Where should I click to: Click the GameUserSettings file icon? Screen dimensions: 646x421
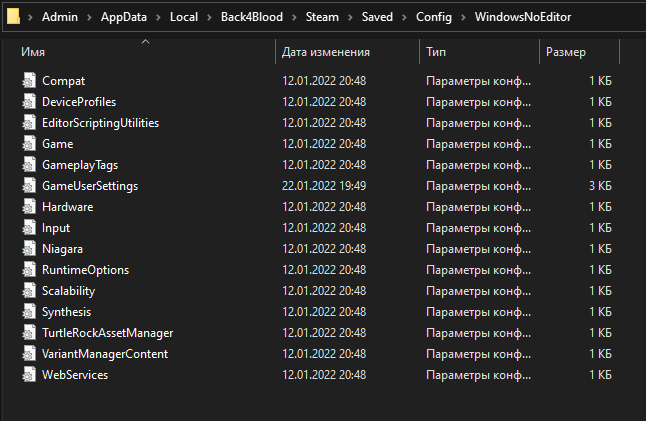(28, 185)
